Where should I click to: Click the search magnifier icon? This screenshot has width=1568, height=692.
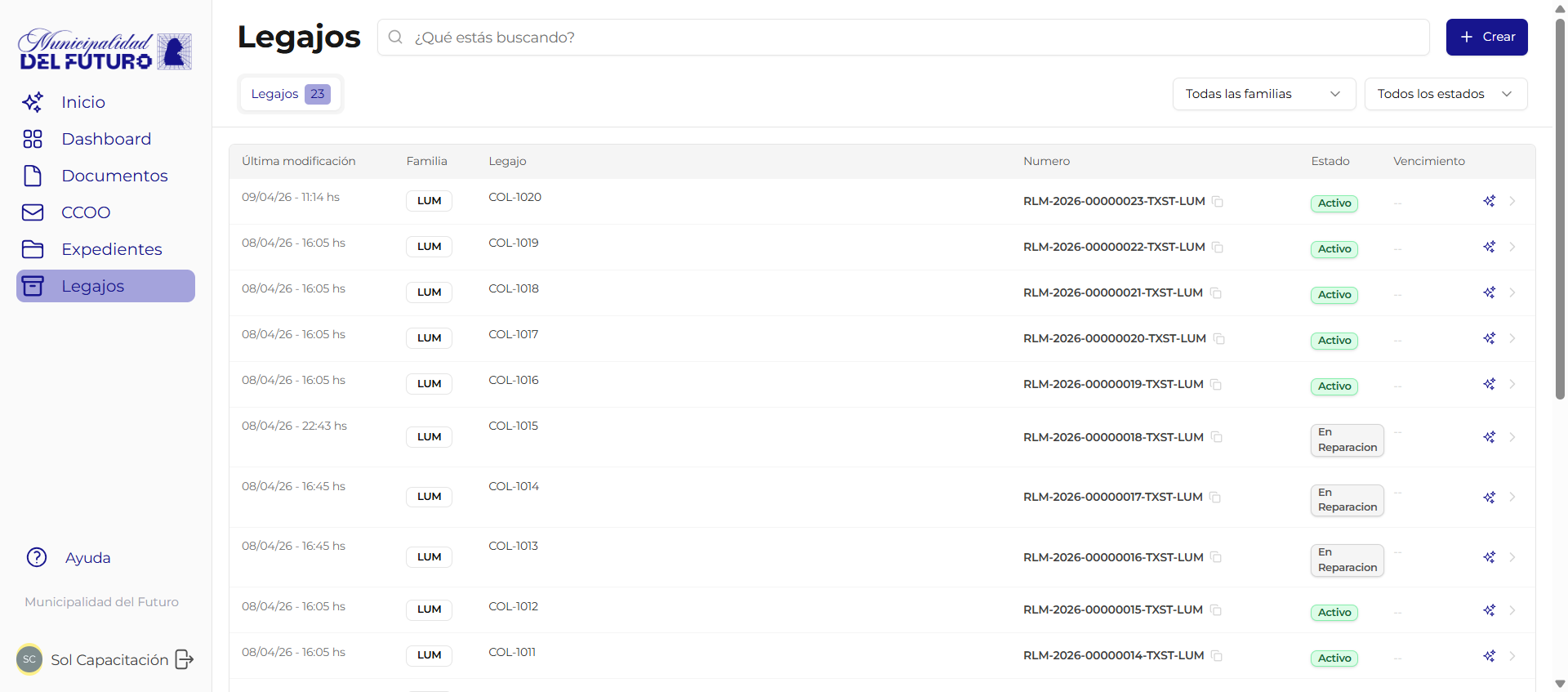pos(395,38)
